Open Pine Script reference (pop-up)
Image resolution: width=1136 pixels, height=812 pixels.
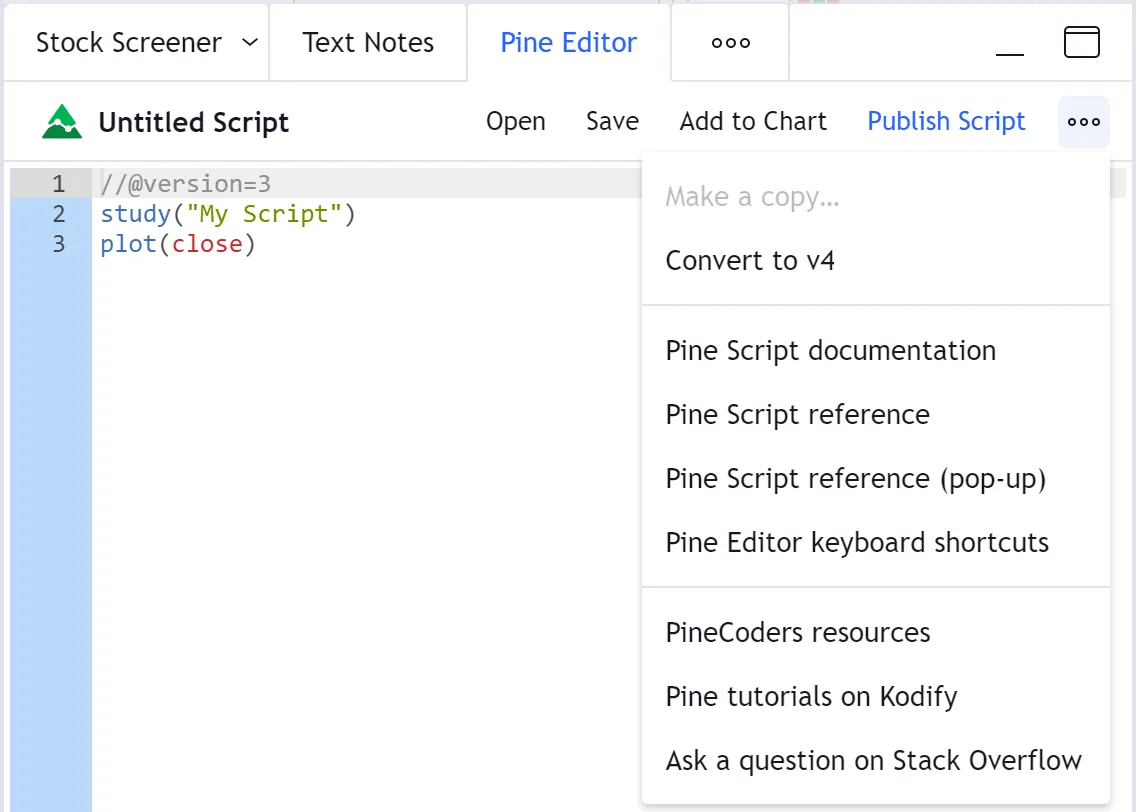pos(855,479)
